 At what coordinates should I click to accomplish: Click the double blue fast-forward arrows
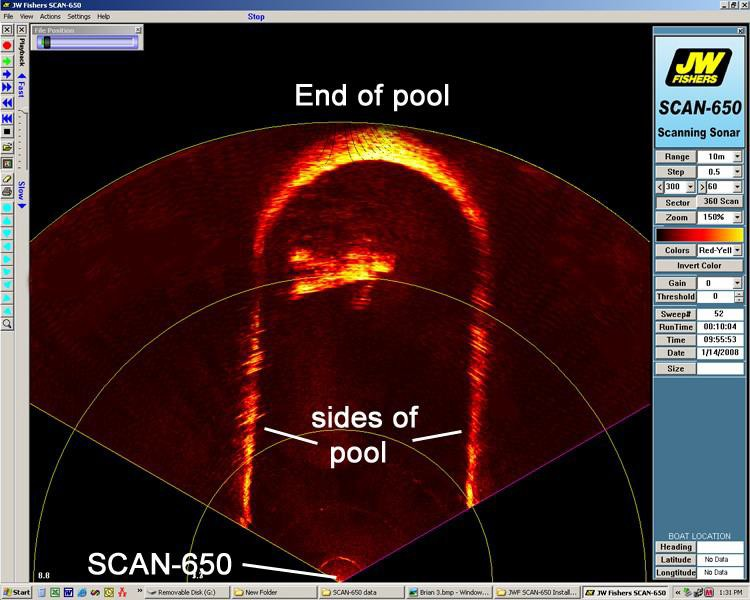click(7, 88)
